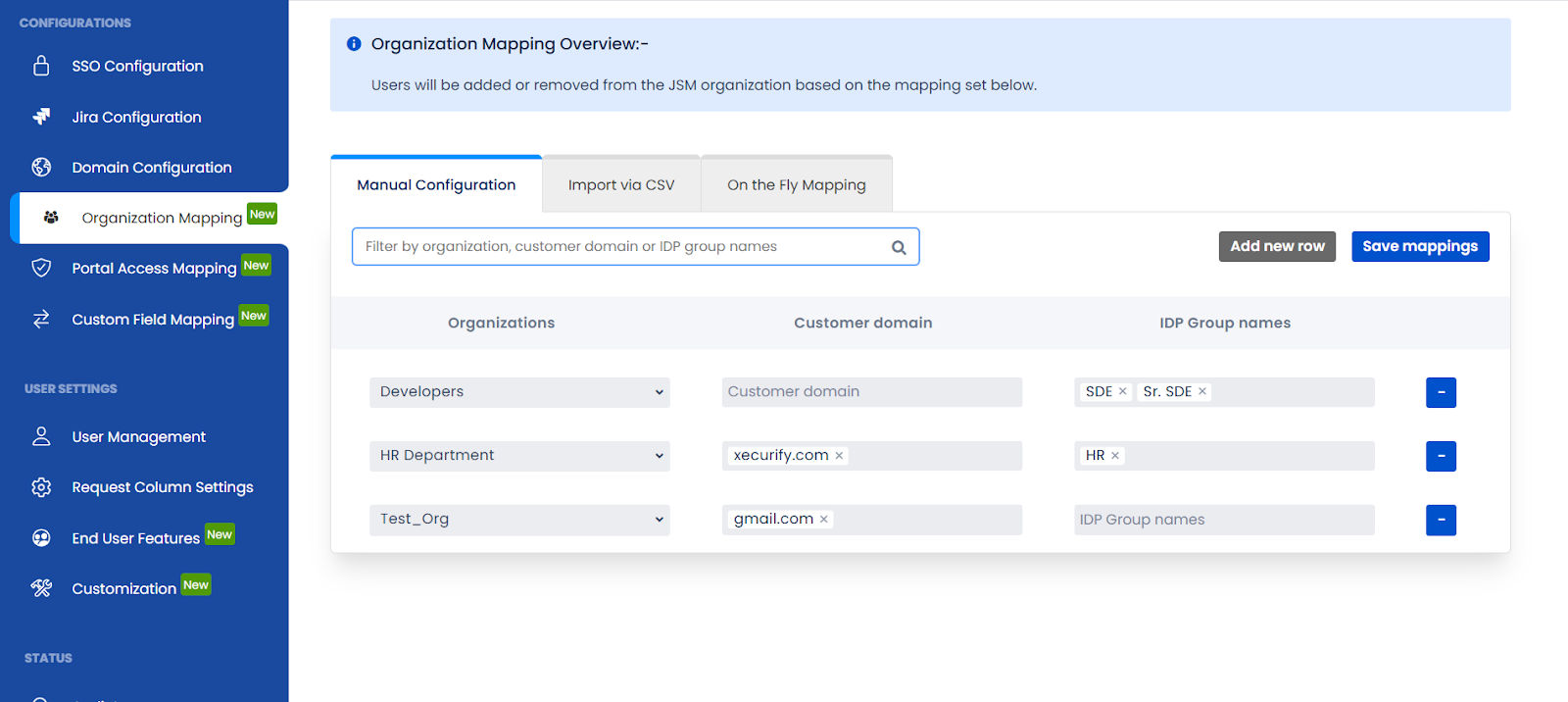The image size is (1568, 702).
Task: Remove the gmail.com domain tag
Action: click(824, 519)
